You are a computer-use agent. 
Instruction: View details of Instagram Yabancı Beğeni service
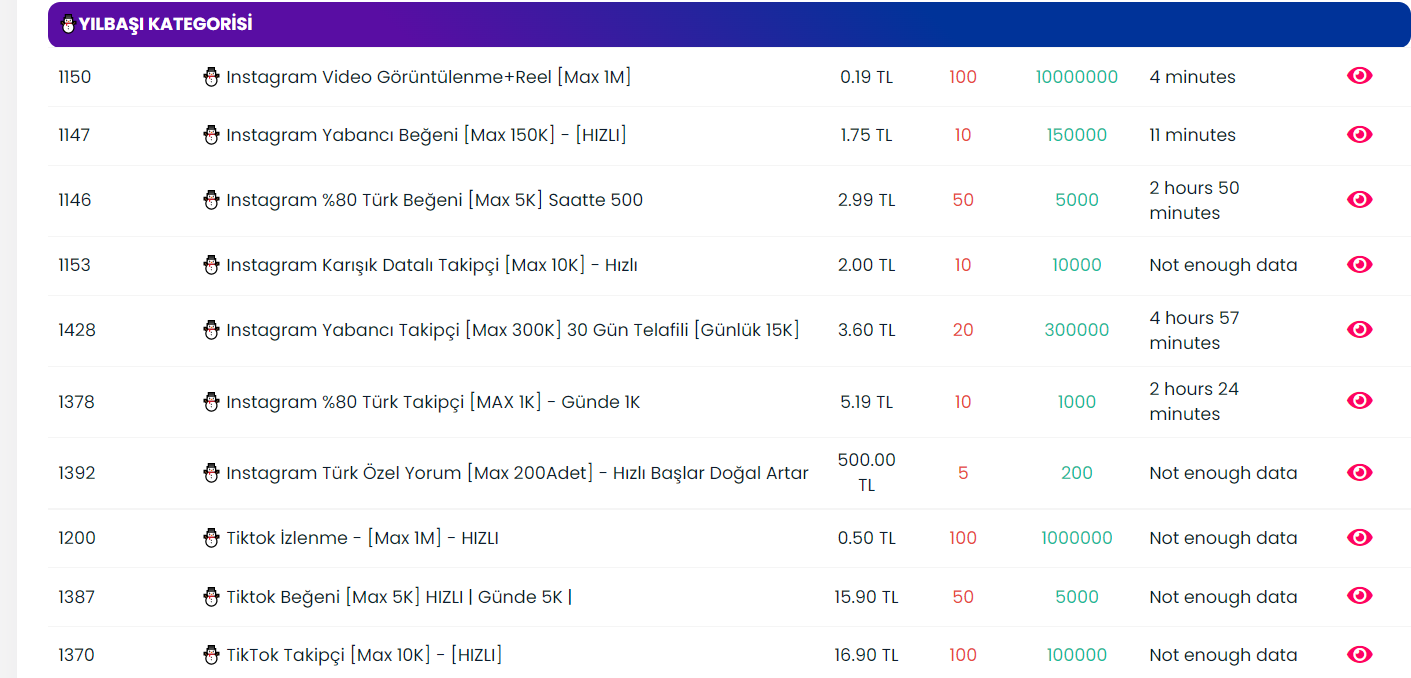click(x=1359, y=135)
